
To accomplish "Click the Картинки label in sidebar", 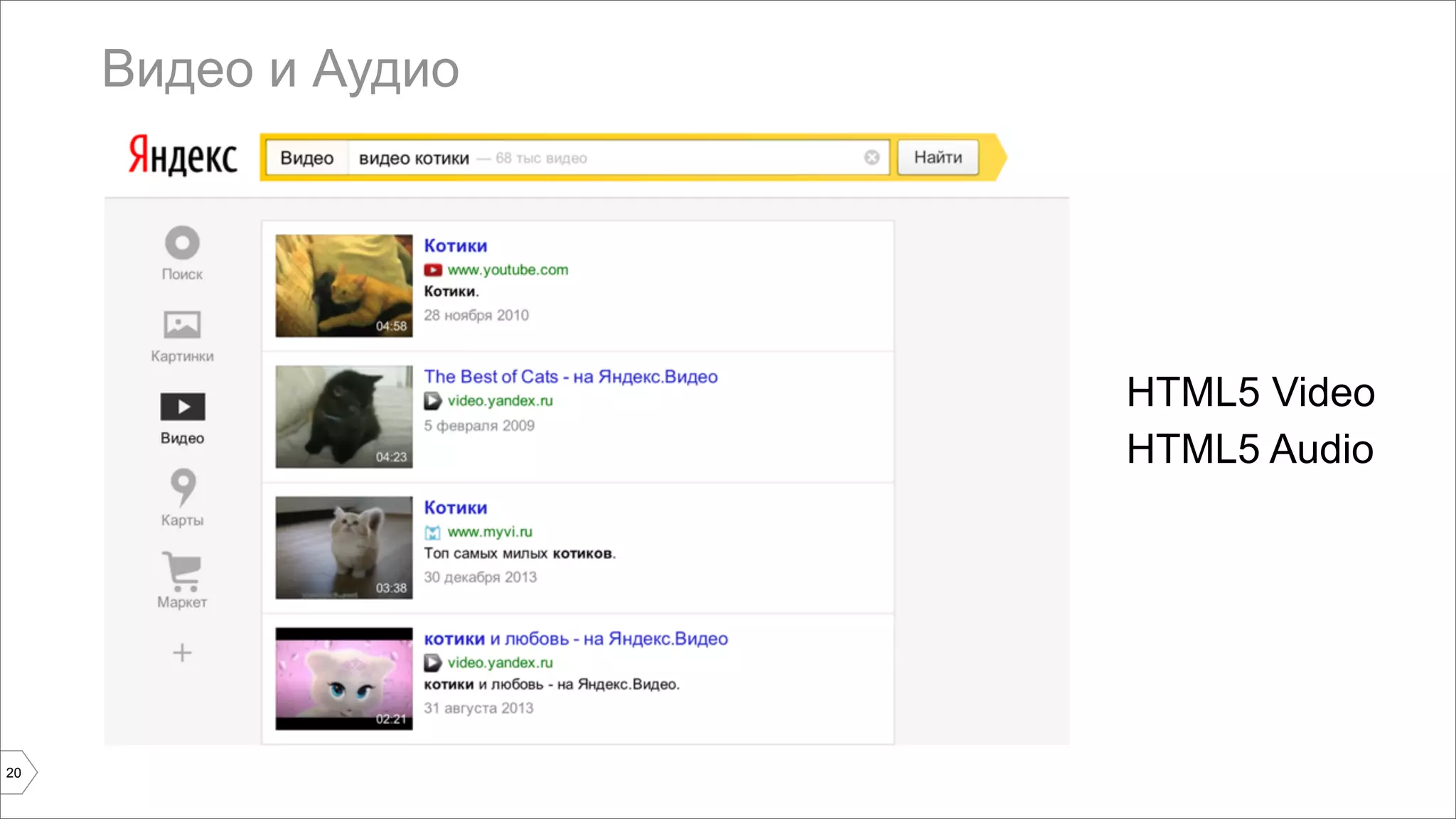I will tap(182, 356).
